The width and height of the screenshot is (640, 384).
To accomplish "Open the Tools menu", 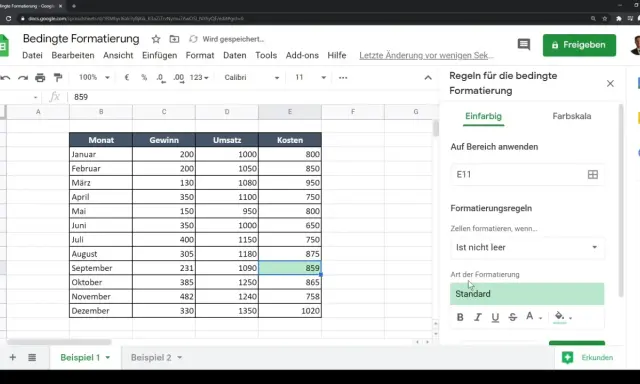I will click(x=266, y=55).
